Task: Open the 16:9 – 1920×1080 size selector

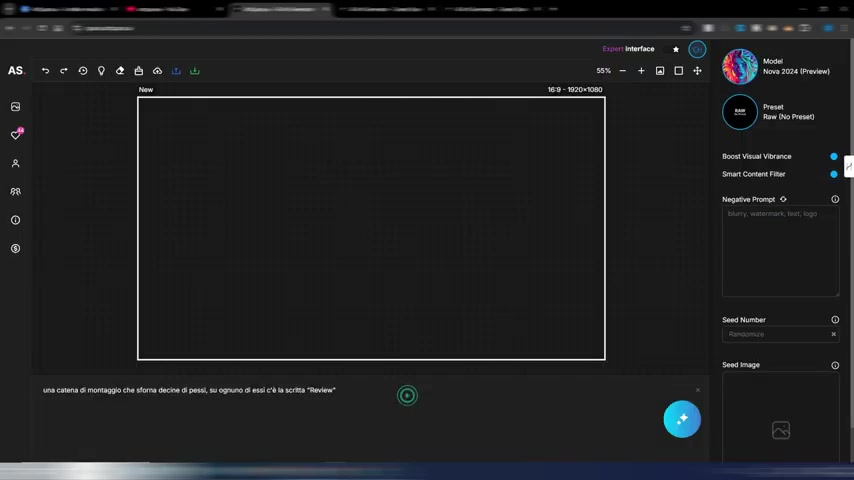Action: pos(575,89)
